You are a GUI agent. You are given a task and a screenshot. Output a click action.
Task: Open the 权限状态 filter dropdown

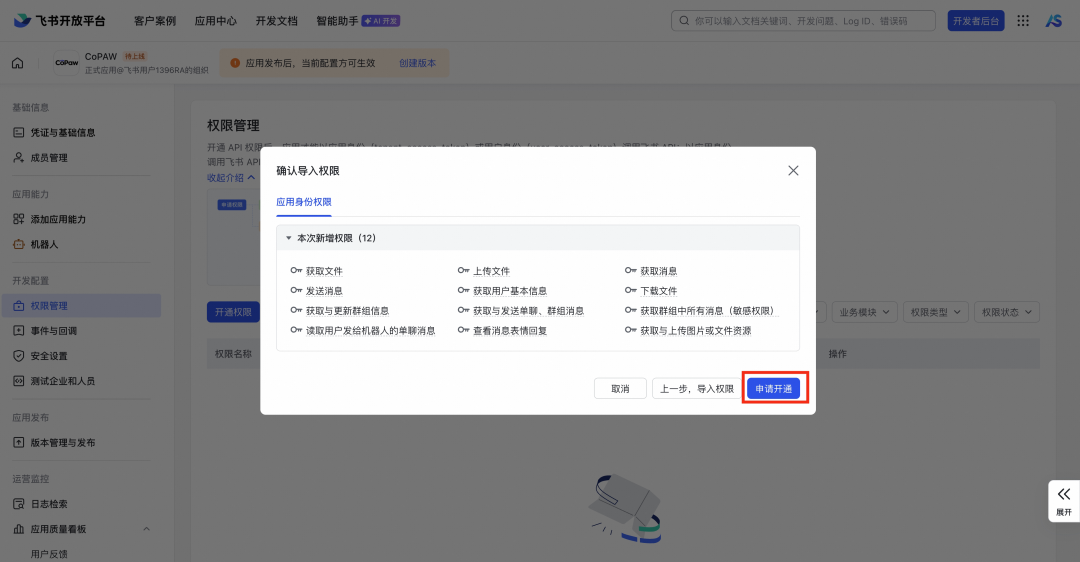(1007, 312)
